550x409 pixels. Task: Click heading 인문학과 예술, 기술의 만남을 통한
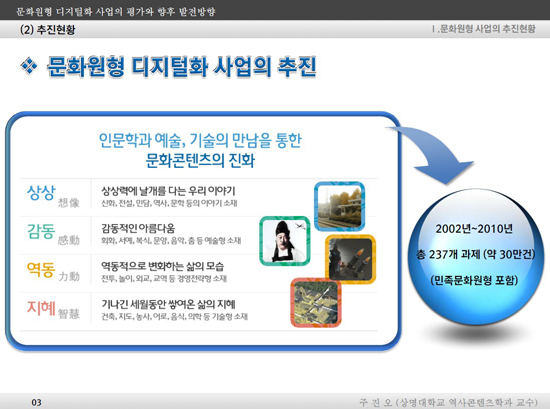click(x=200, y=140)
